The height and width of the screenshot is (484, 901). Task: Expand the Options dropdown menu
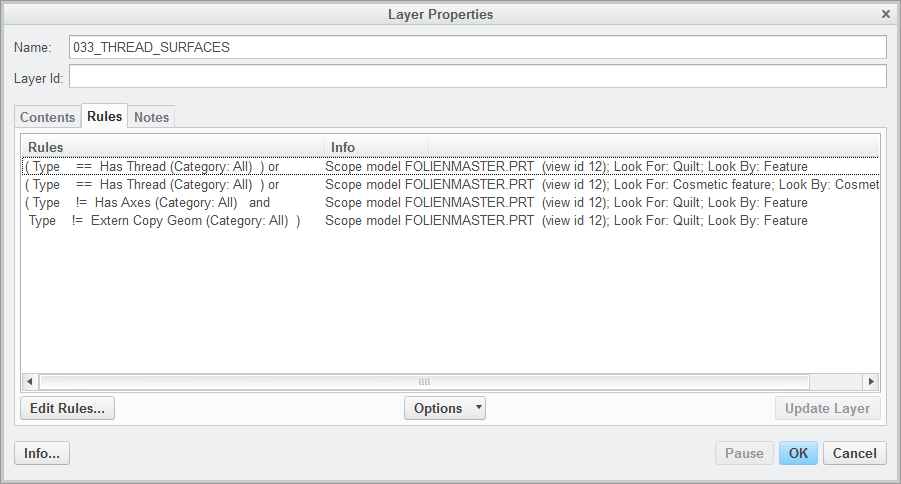click(445, 408)
